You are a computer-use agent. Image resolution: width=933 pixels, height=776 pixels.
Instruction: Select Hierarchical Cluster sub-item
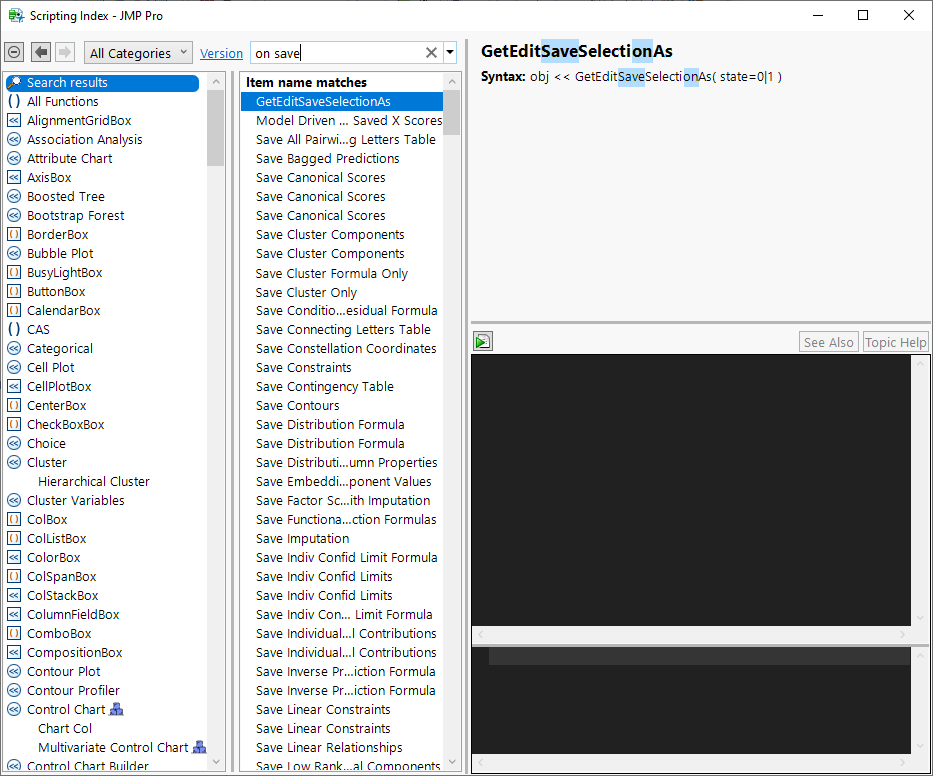point(93,481)
